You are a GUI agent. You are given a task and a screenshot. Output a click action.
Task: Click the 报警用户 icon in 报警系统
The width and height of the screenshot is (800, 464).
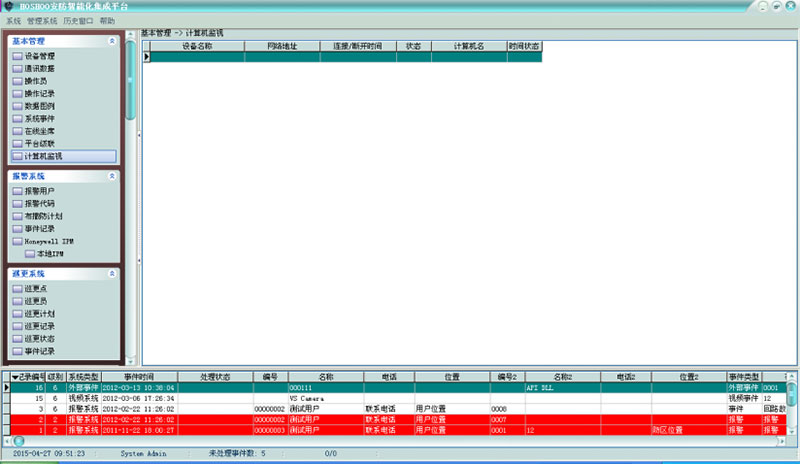tap(17, 190)
